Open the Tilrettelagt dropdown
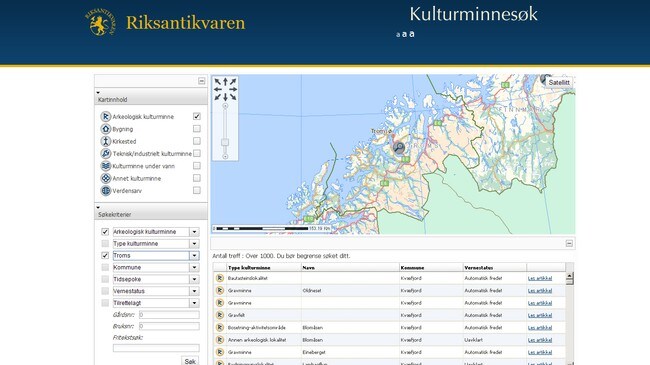 (194, 303)
